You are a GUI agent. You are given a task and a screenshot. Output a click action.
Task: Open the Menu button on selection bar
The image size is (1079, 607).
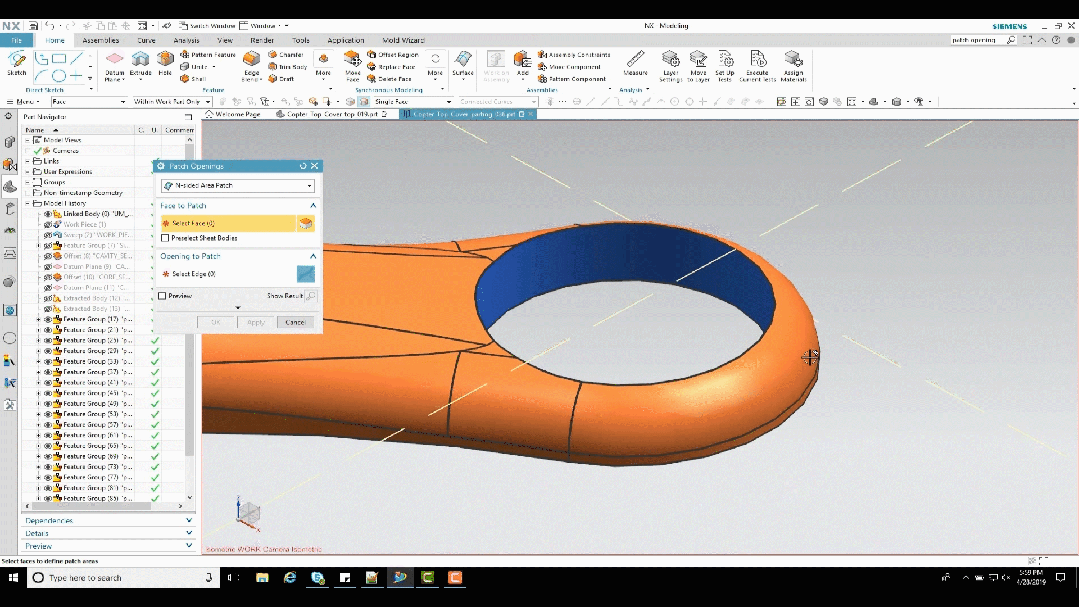[x=24, y=102]
